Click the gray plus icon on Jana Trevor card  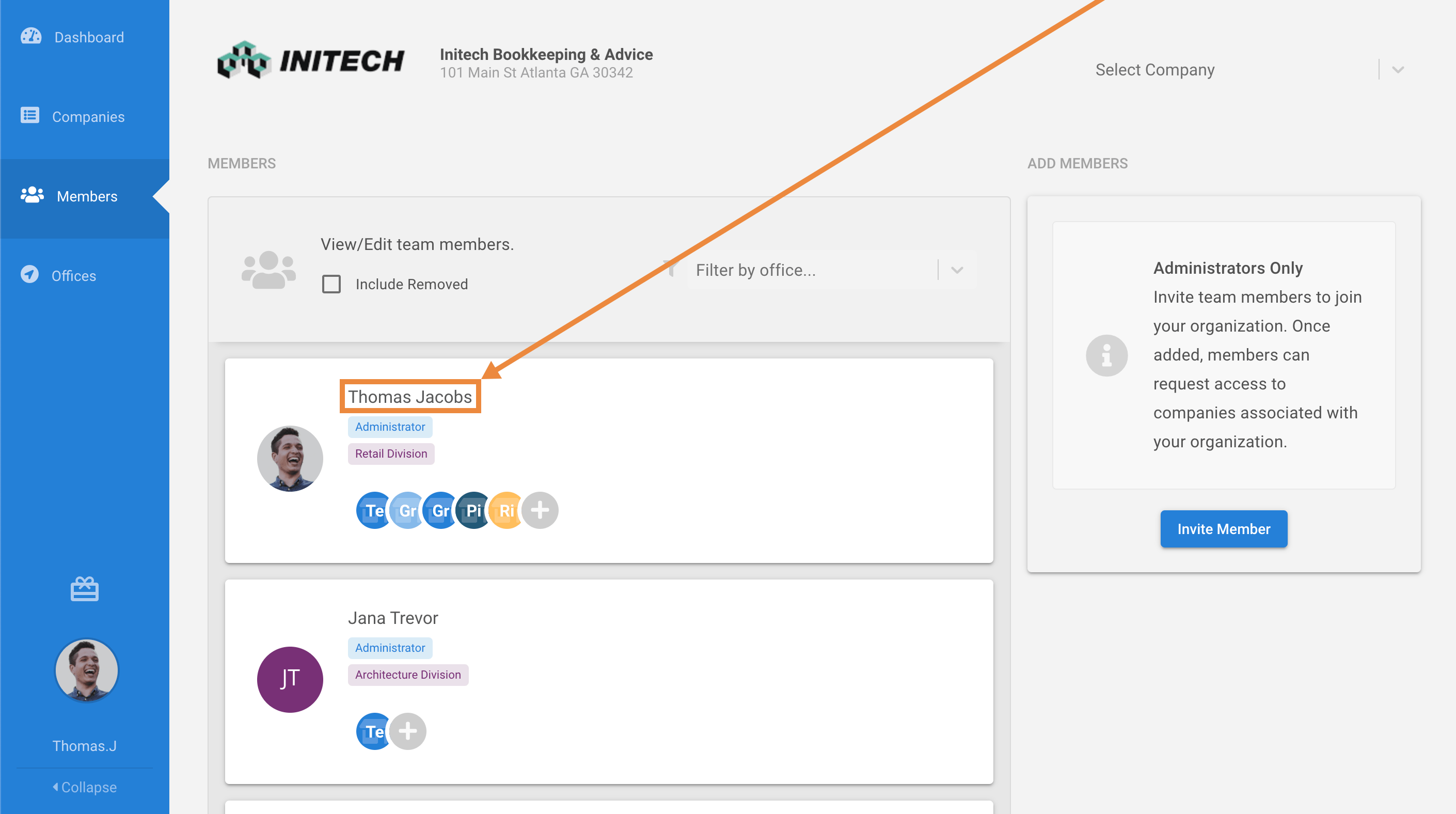(407, 731)
